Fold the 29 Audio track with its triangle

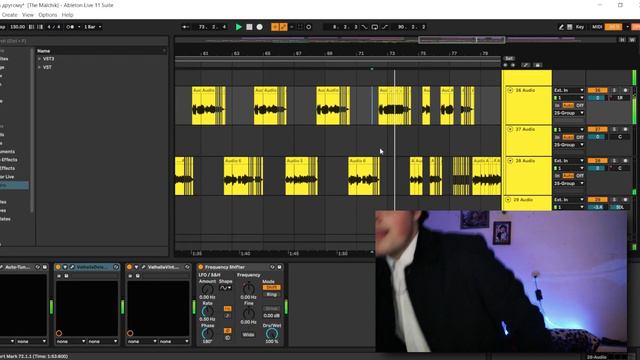[x=508, y=200]
